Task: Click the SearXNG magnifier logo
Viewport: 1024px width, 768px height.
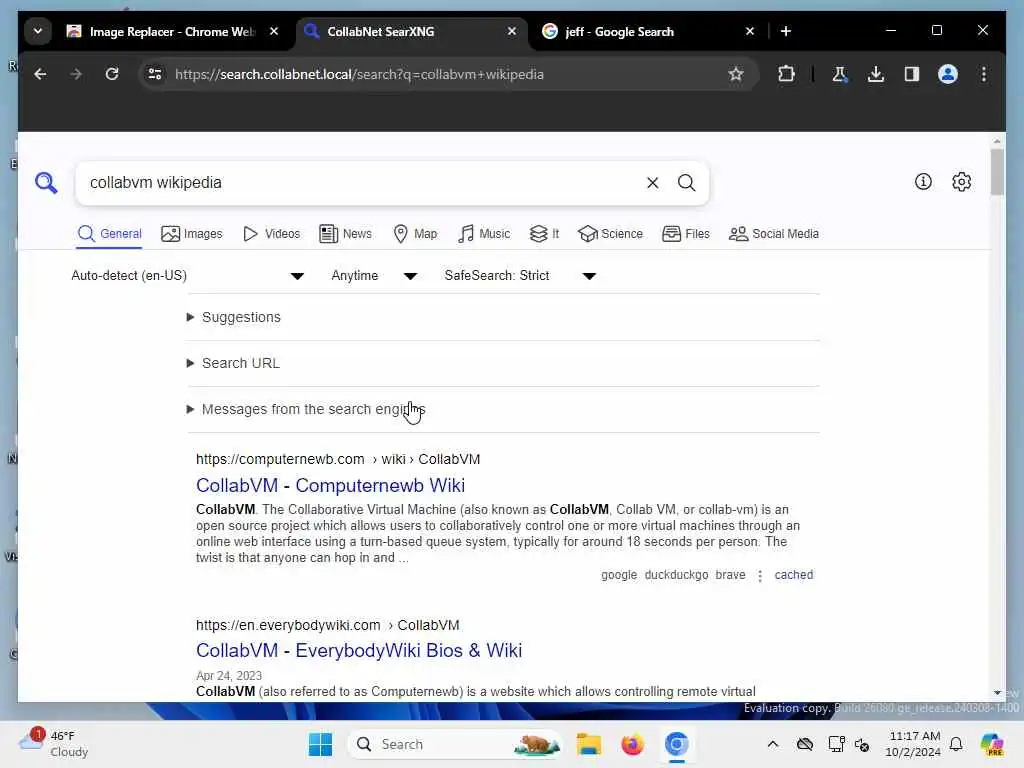Action: tap(46, 183)
